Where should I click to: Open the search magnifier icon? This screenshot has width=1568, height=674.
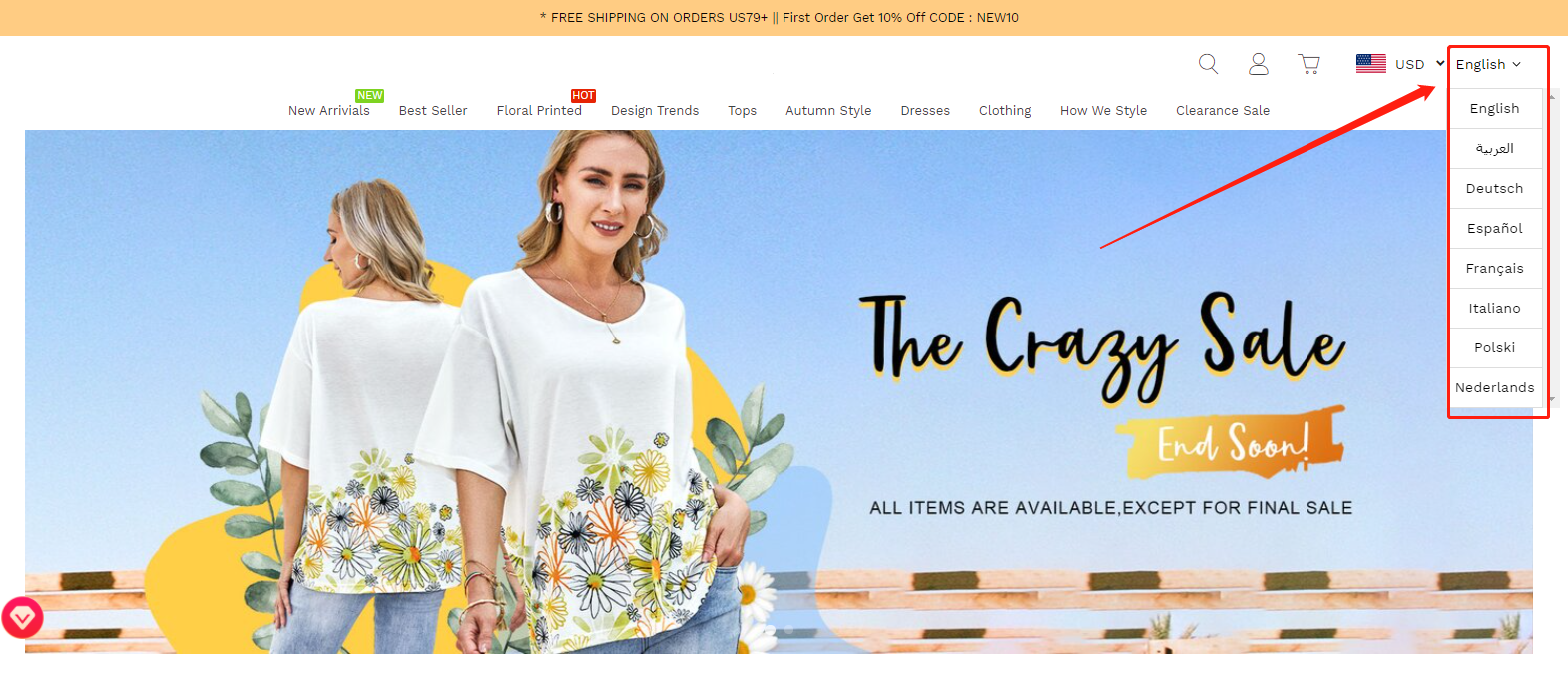click(1208, 64)
